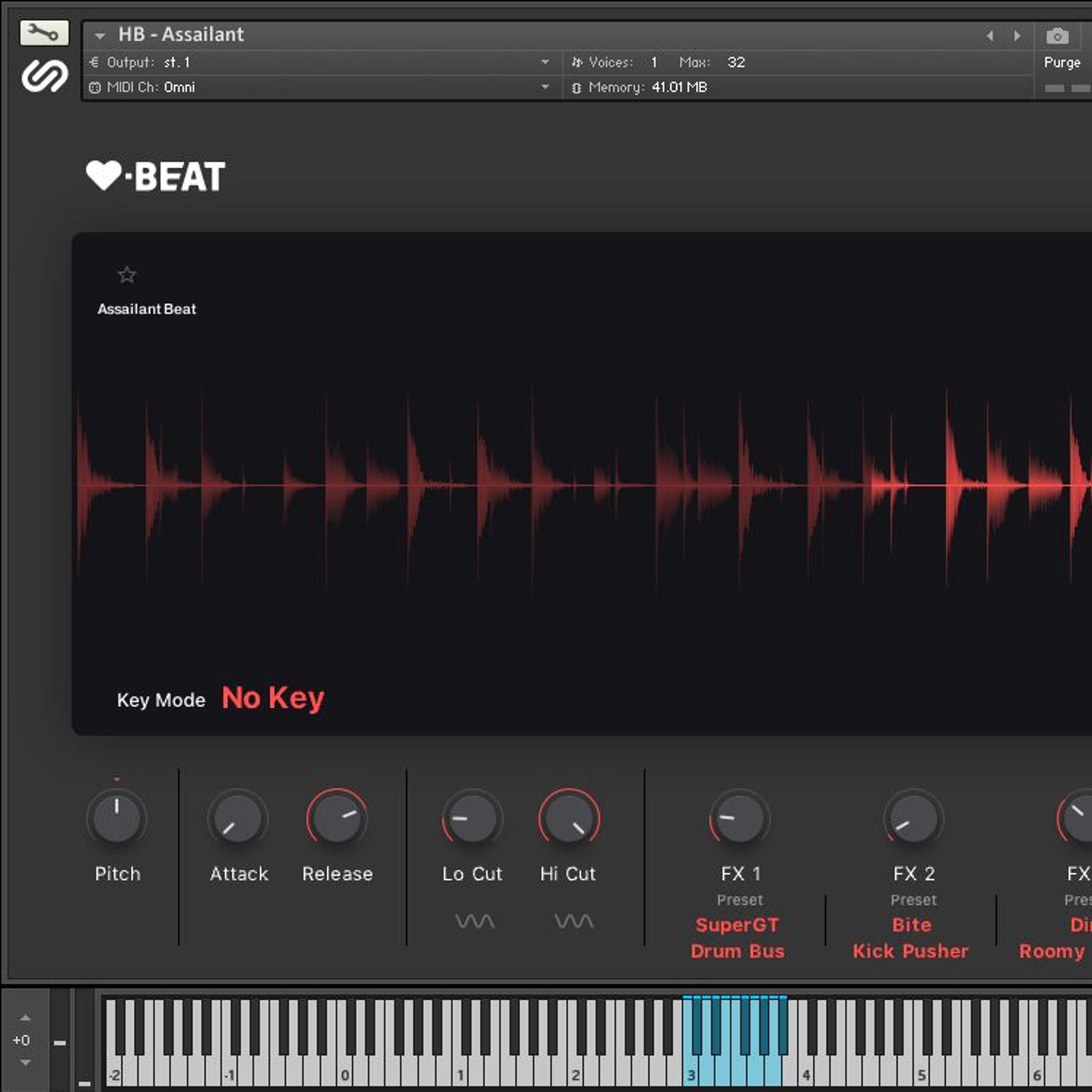The height and width of the screenshot is (1092, 1092).
Task: Expand the HB - Assailant instrument dropdown
Action: pyautogui.click(x=100, y=36)
